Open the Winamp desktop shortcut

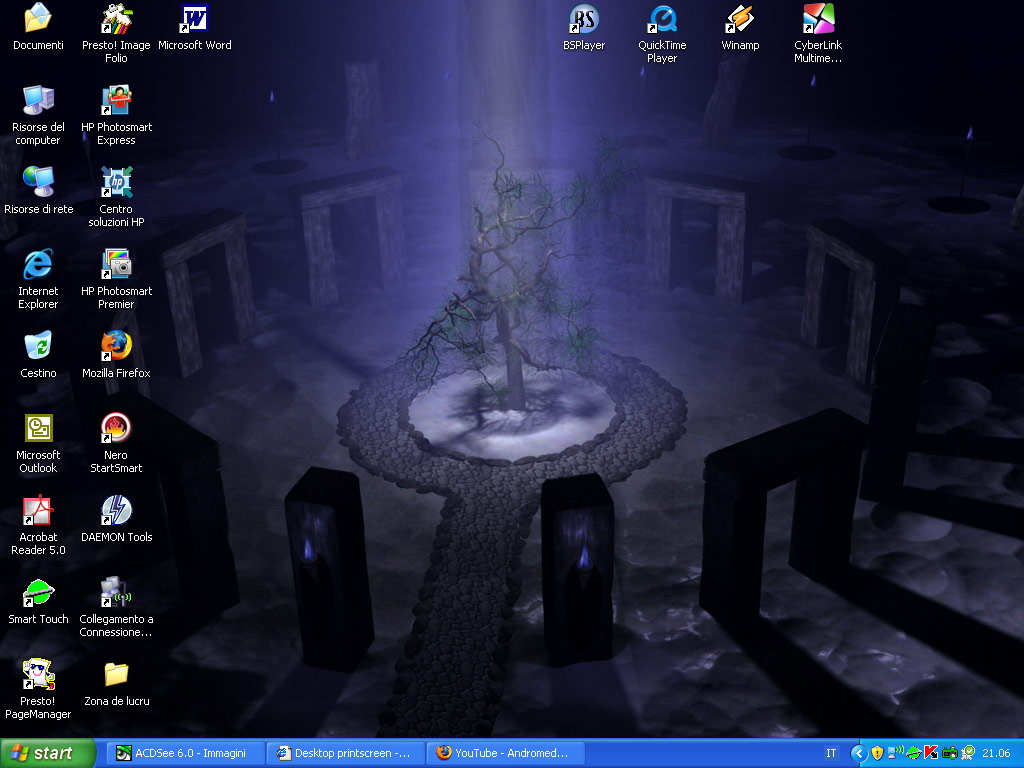tap(740, 19)
